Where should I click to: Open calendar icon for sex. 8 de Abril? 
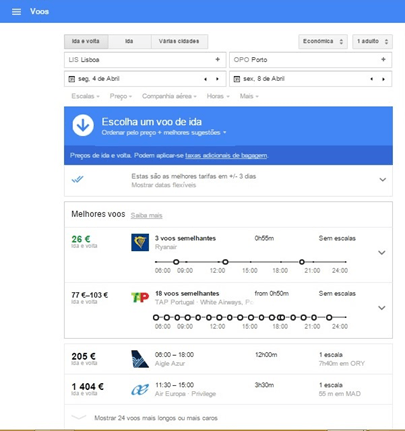[x=237, y=79]
